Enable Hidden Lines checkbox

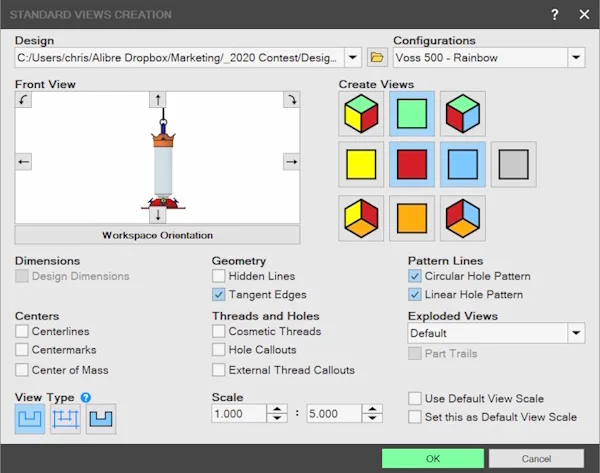click(x=218, y=276)
